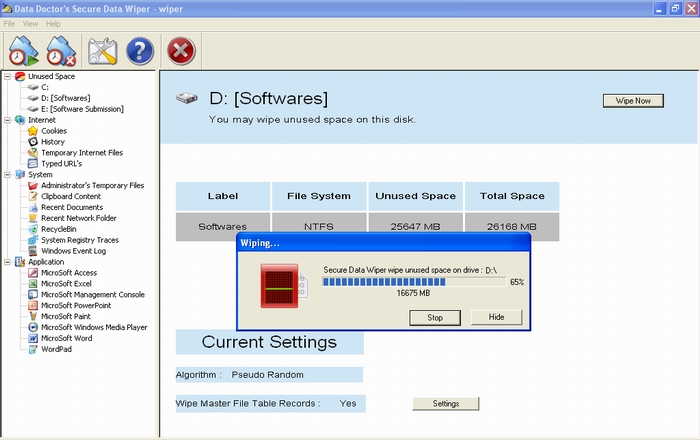
Task: Click the Wipe Now button
Action: click(x=633, y=101)
